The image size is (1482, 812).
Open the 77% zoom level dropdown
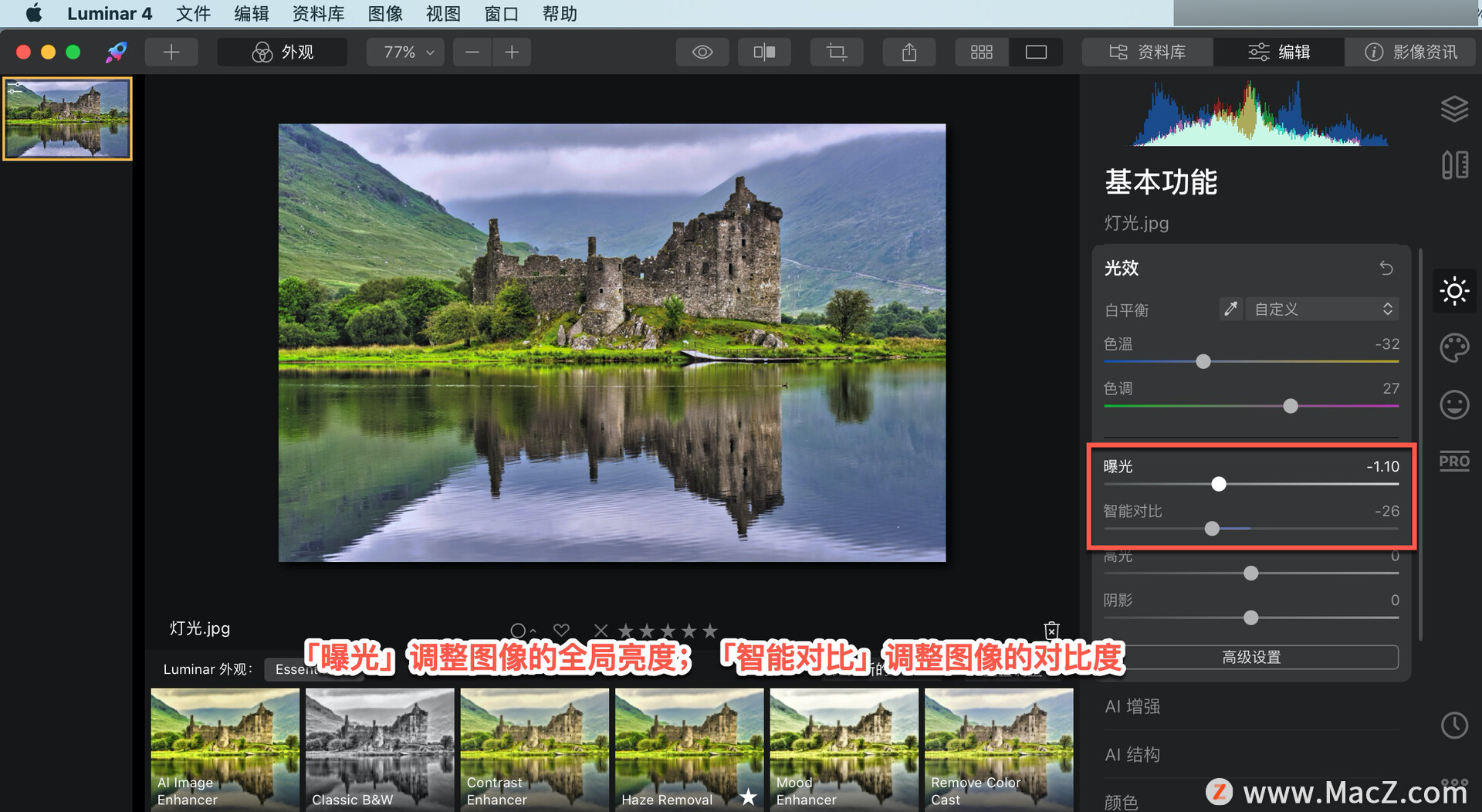[404, 52]
